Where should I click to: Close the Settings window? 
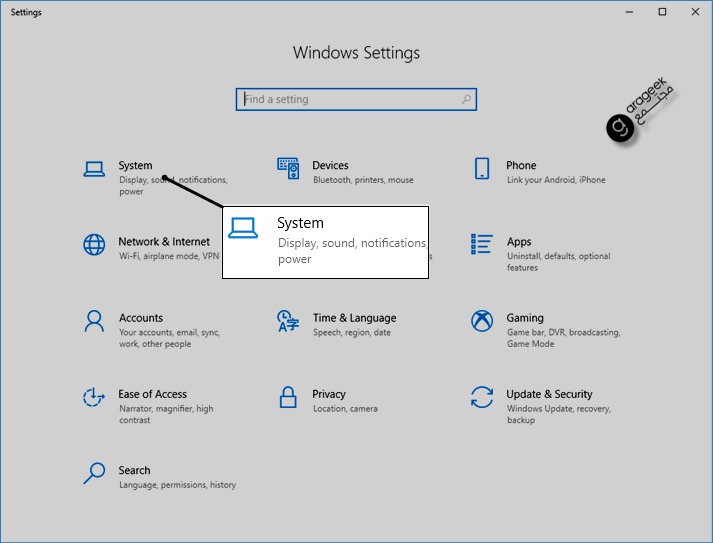click(x=695, y=12)
